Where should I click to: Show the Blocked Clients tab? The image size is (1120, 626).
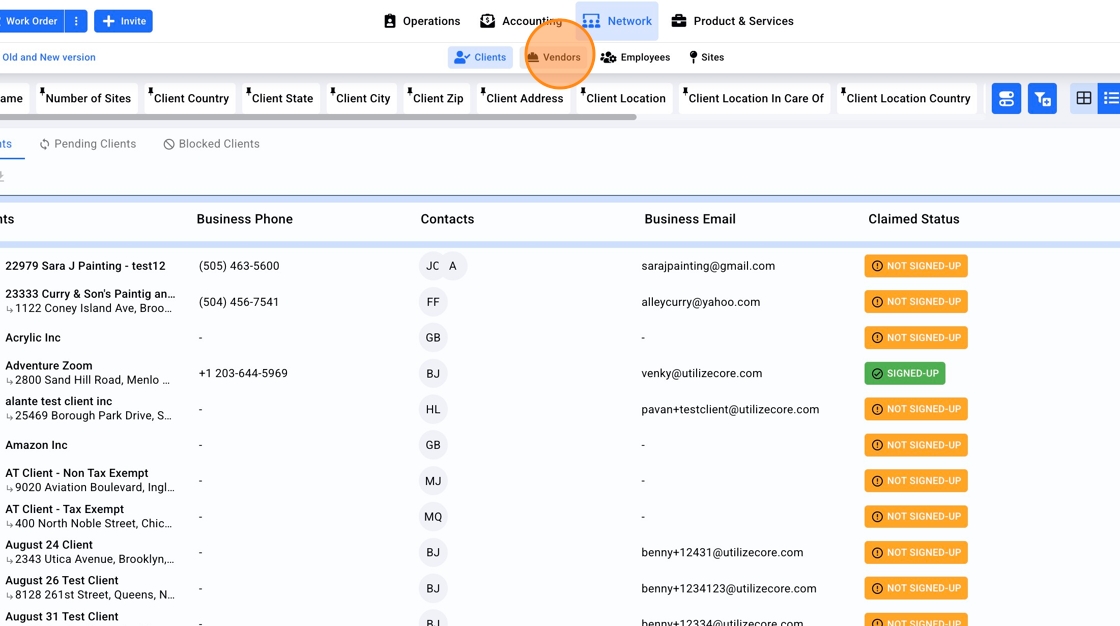click(211, 144)
